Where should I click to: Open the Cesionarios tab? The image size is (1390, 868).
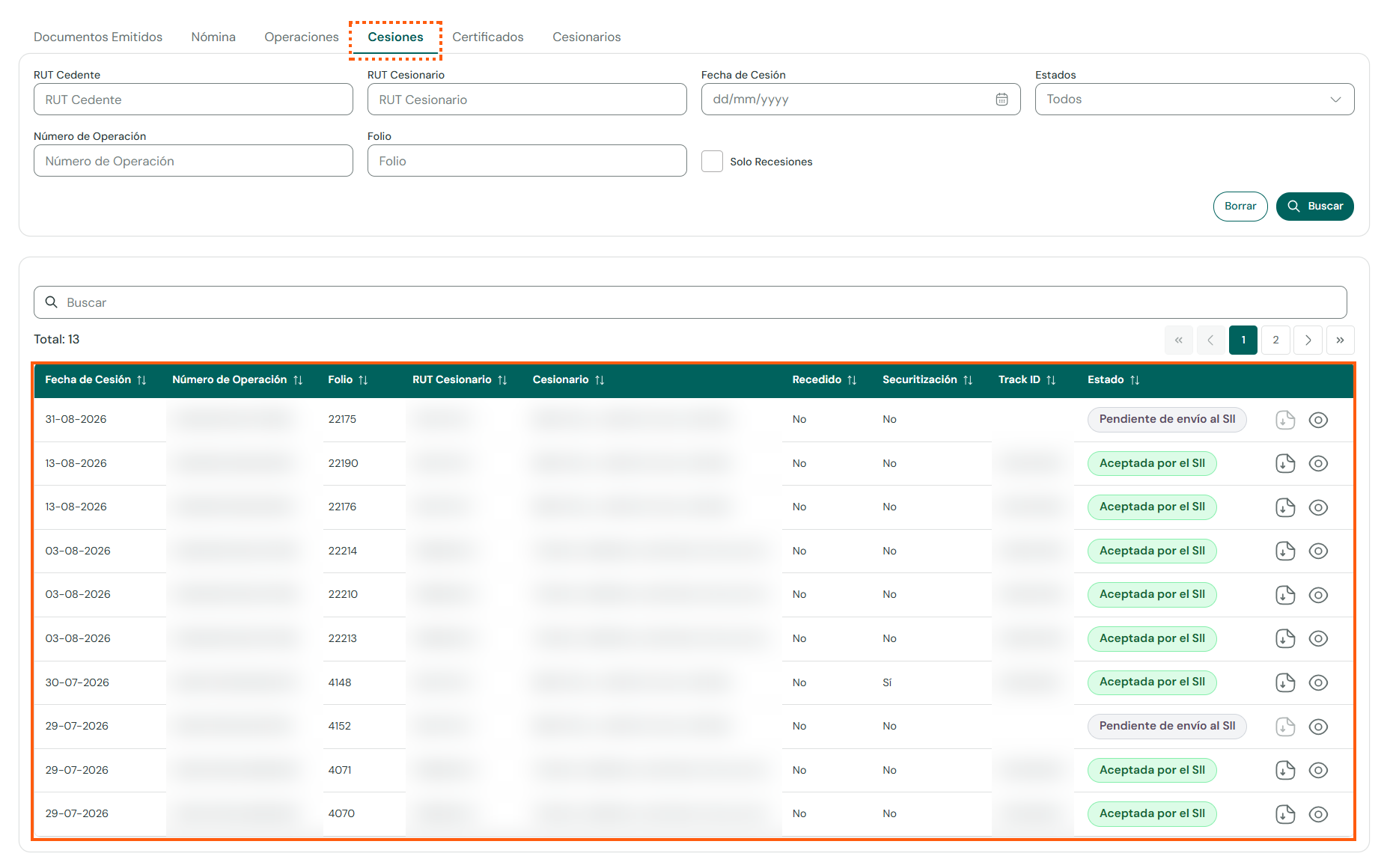pos(586,37)
